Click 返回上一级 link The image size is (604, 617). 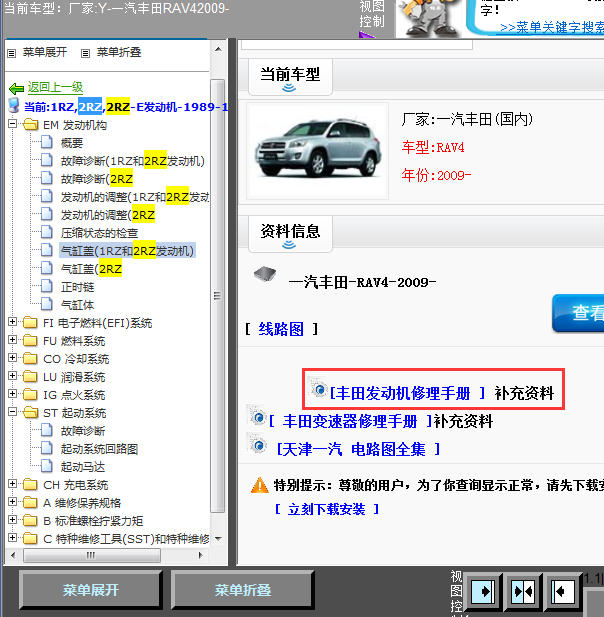click(55, 87)
